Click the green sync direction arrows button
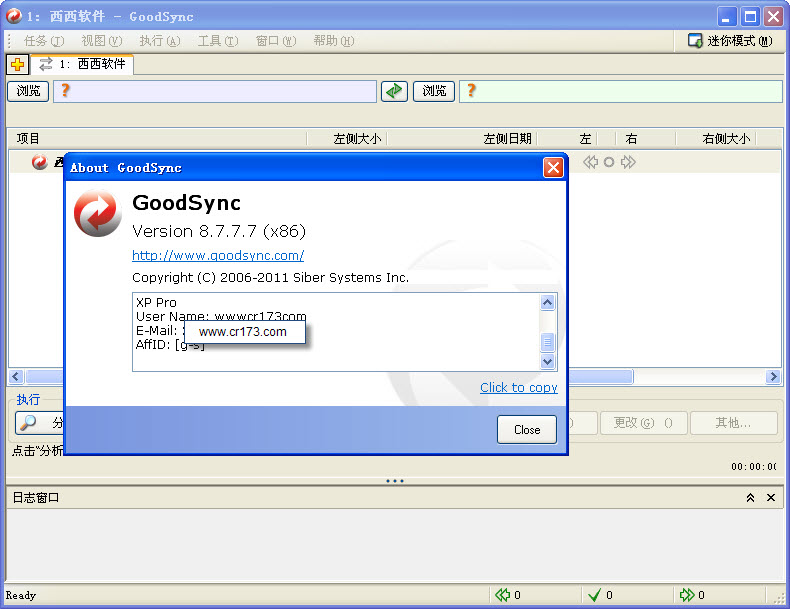Viewport: 790px width, 609px height. [x=394, y=91]
